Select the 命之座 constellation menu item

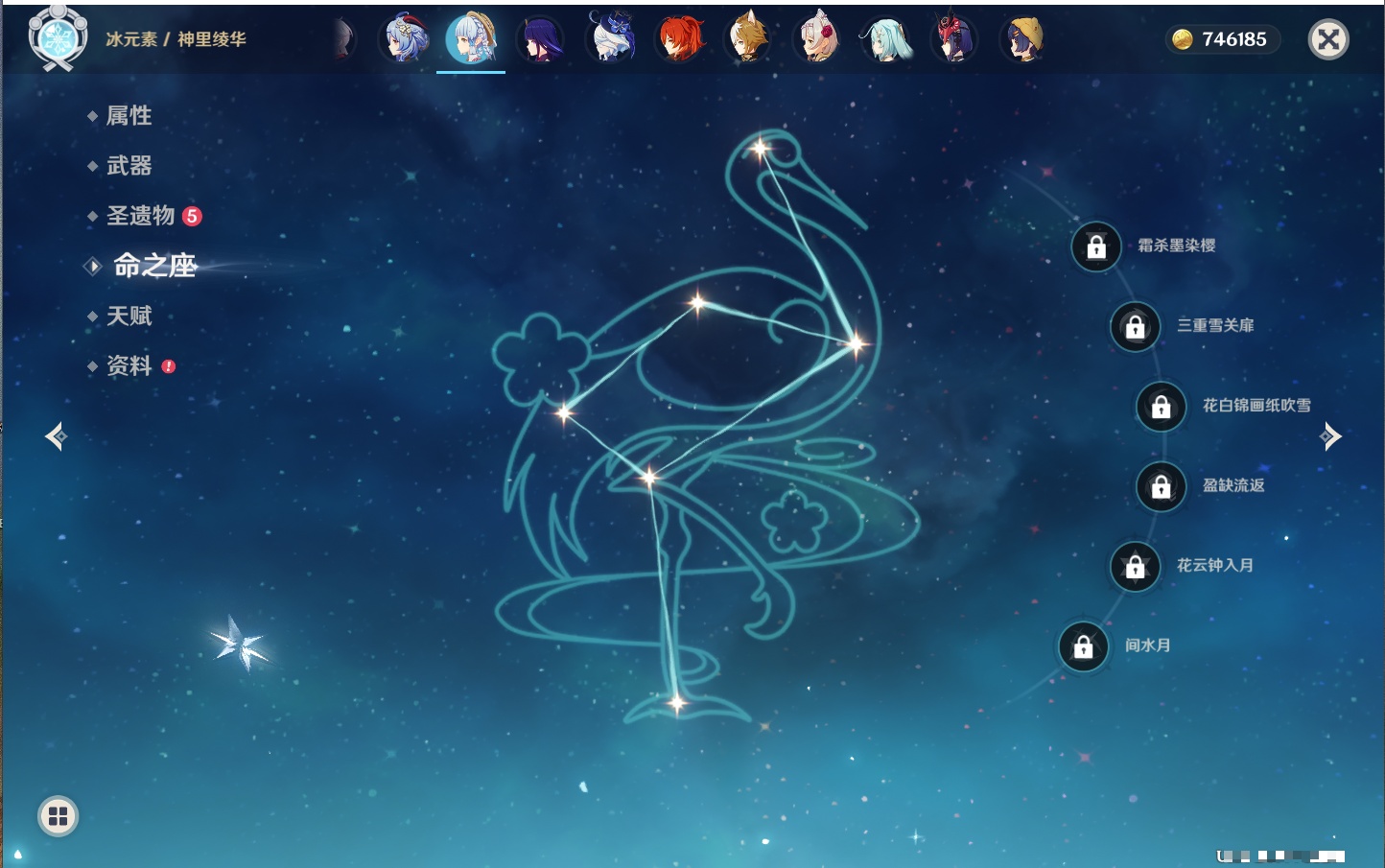point(154,266)
